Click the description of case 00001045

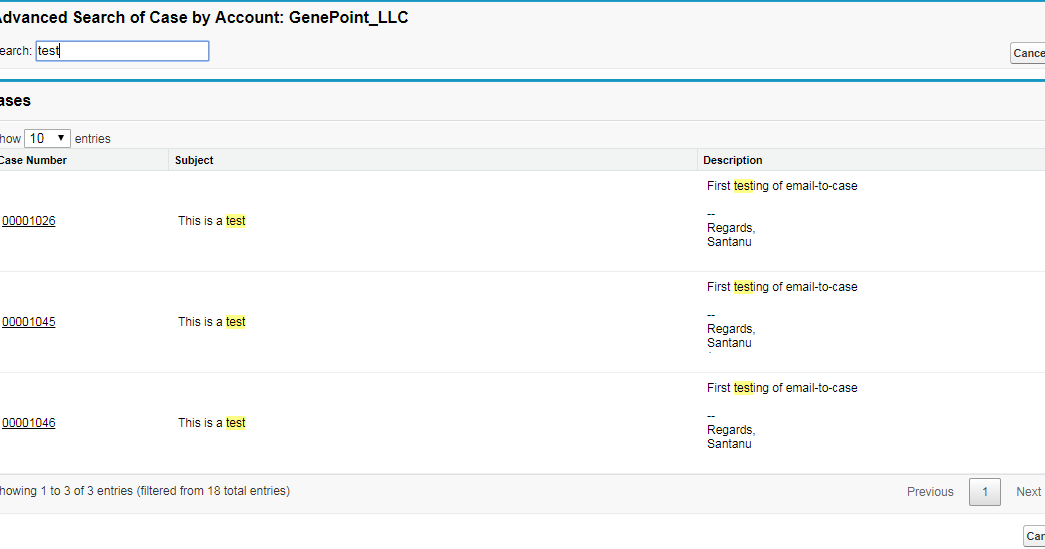782,315
